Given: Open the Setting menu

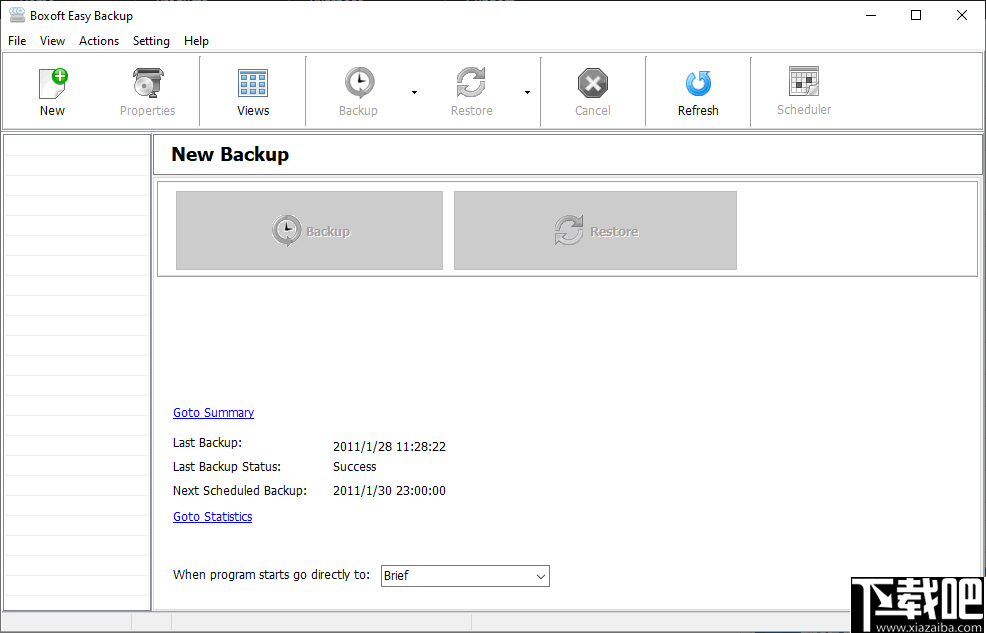Looking at the screenshot, I should [151, 41].
